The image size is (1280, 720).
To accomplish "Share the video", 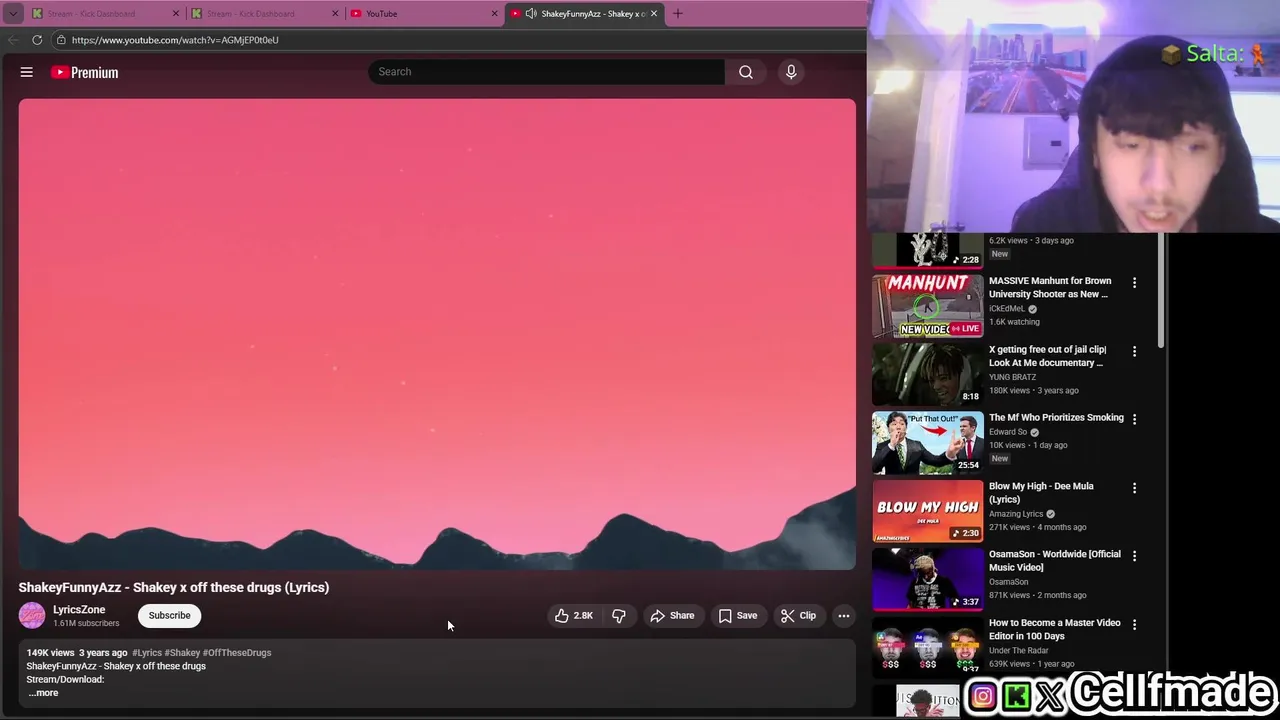I will (672, 615).
